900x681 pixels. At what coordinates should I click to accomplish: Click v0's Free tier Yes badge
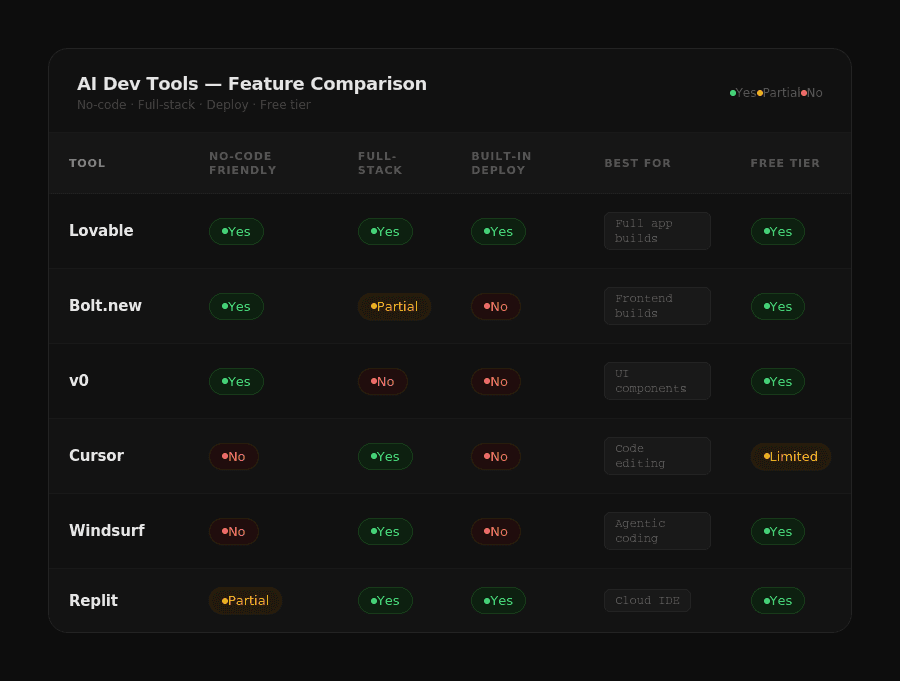point(778,381)
